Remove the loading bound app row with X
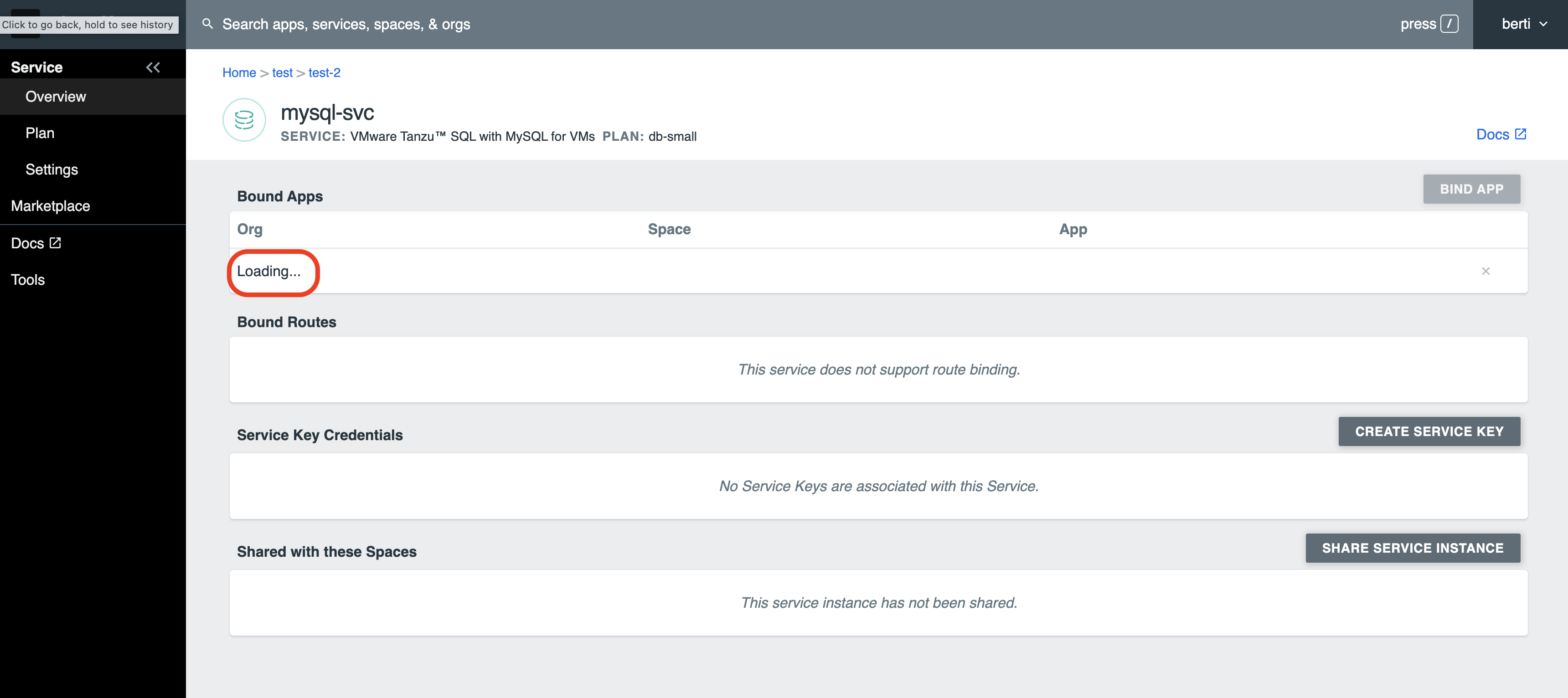Image resolution: width=1568 pixels, height=698 pixels. click(x=1485, y=272)
